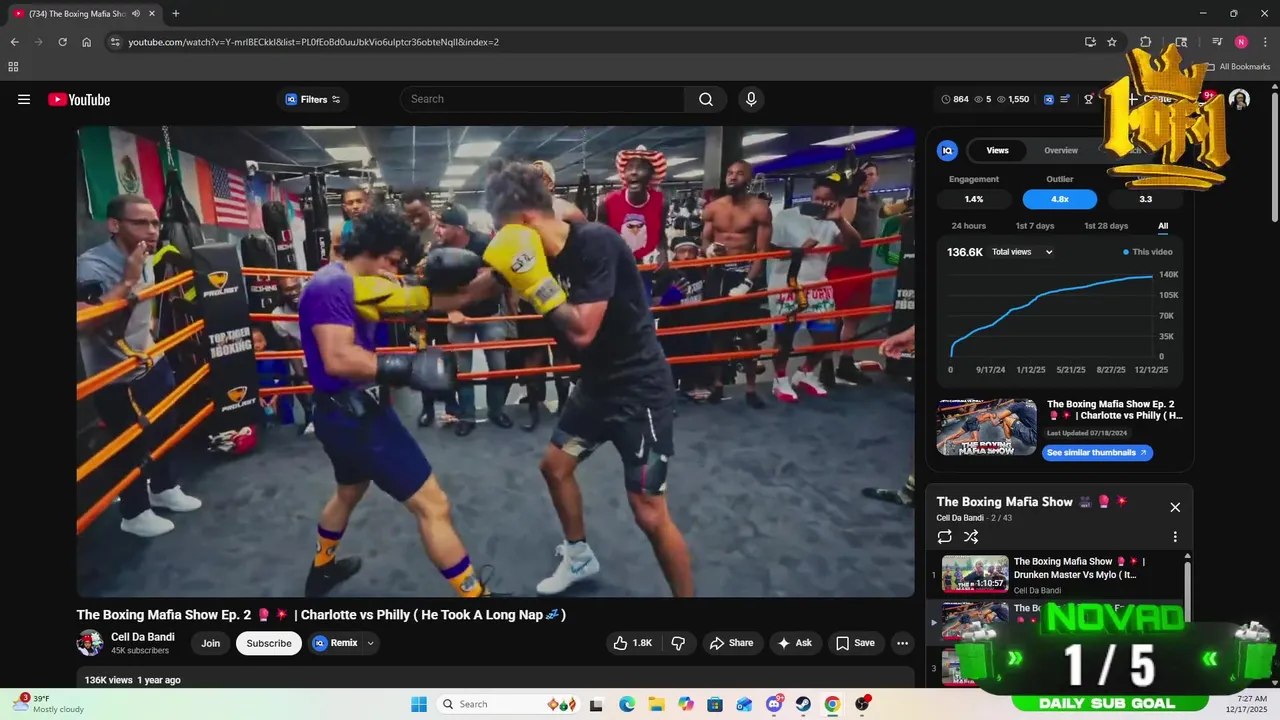Click the Join channel button

click(x=210, y=643)
